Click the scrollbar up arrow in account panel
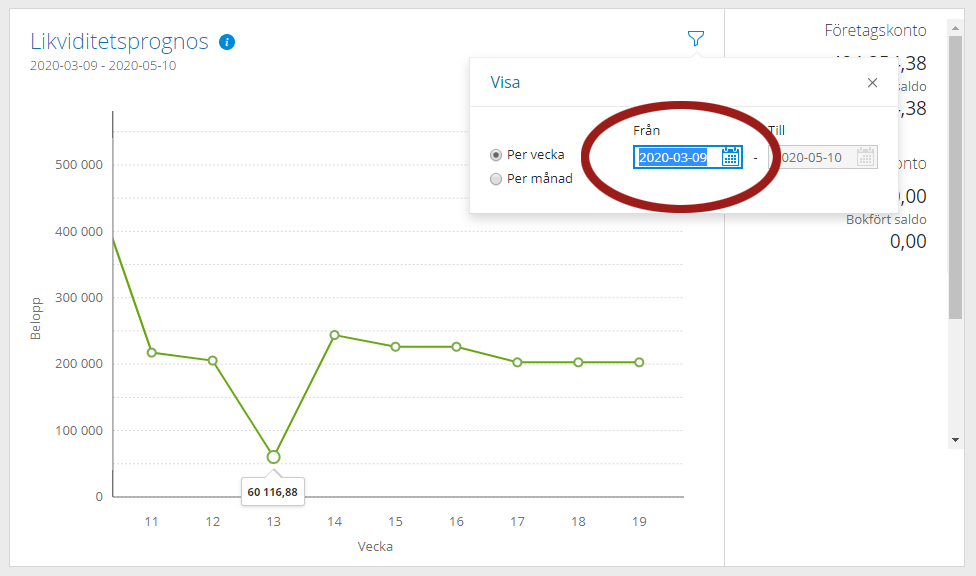 [955, 29]
